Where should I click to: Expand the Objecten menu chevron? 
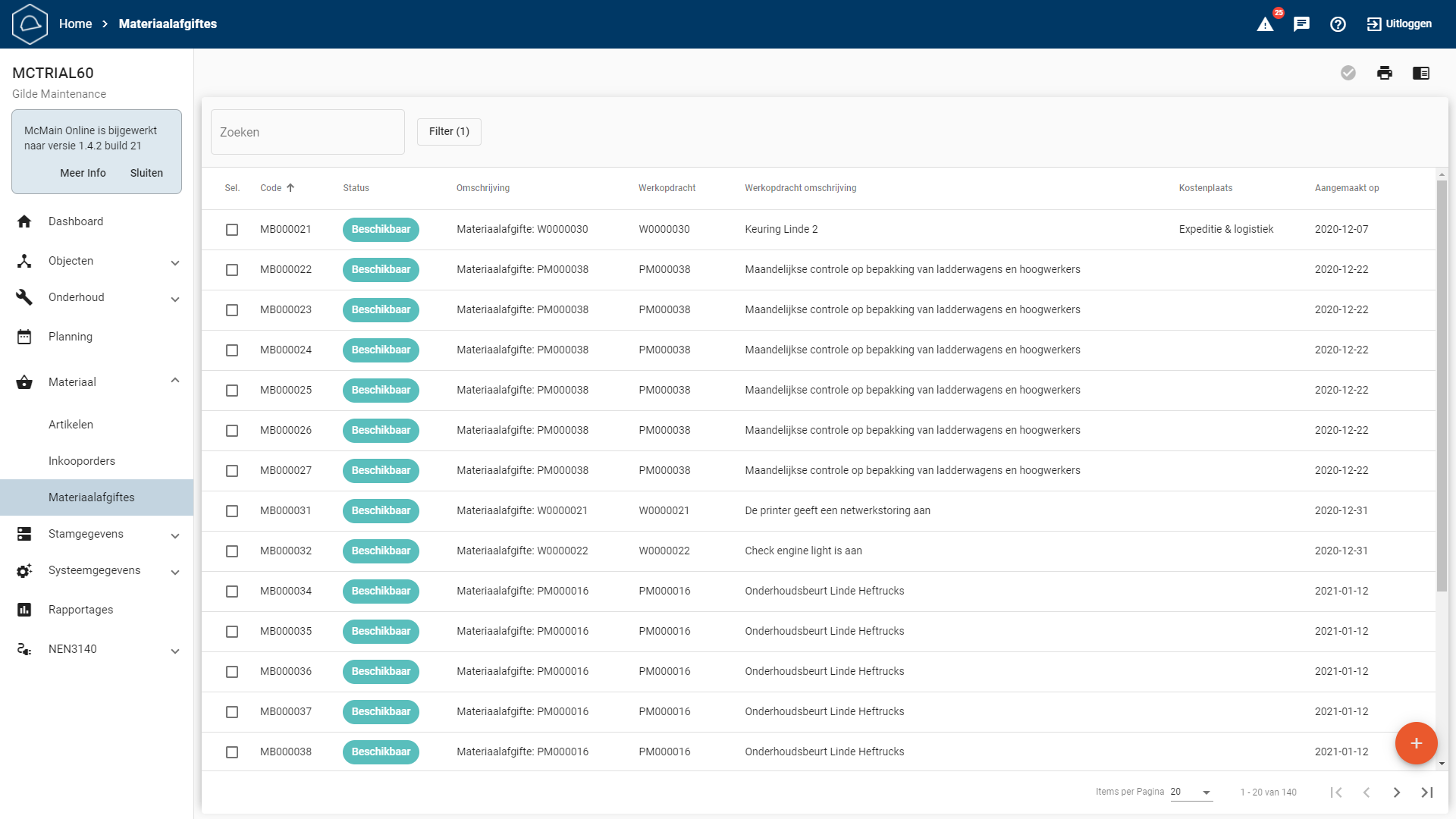(175, 262)
